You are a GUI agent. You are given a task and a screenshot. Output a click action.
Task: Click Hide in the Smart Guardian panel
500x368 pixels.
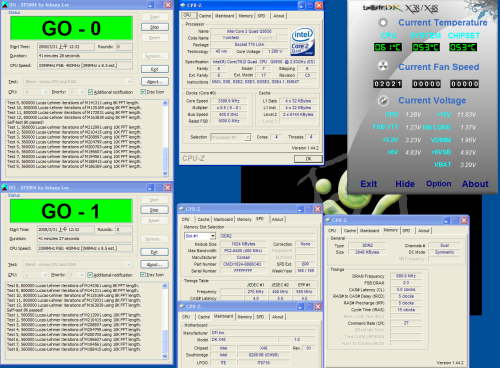coord(405,184)
